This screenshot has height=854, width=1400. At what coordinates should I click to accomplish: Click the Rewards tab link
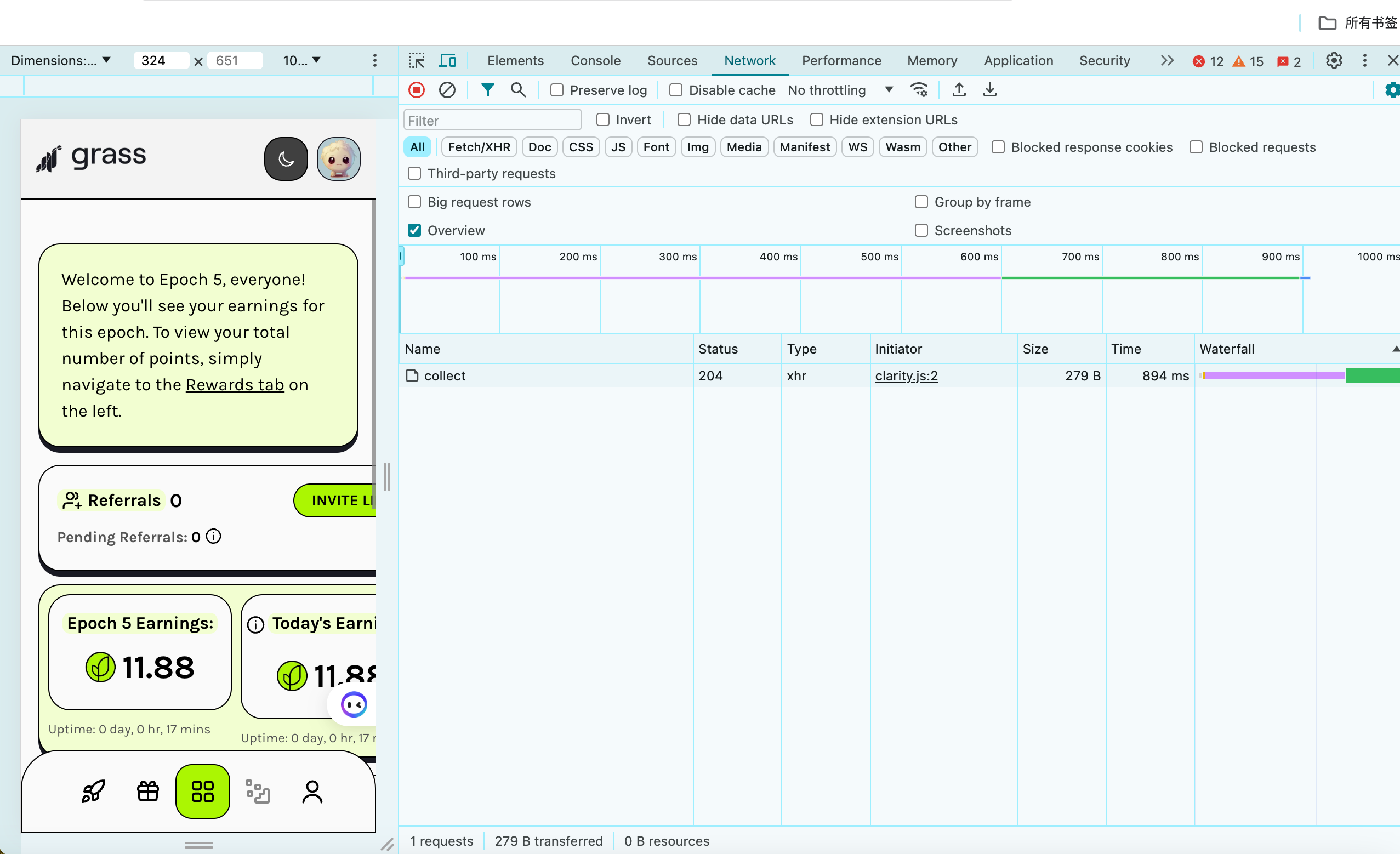click(235, 385)
